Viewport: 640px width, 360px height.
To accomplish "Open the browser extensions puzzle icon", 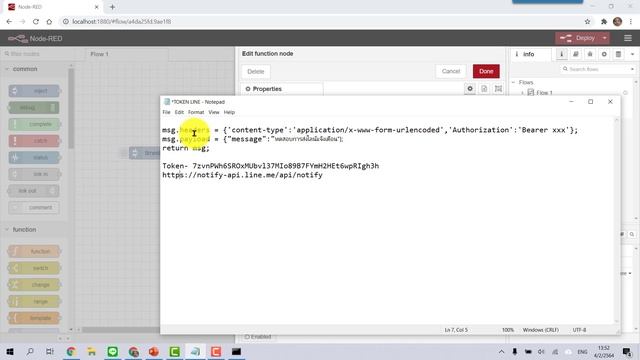I will [x=604, y=22].
